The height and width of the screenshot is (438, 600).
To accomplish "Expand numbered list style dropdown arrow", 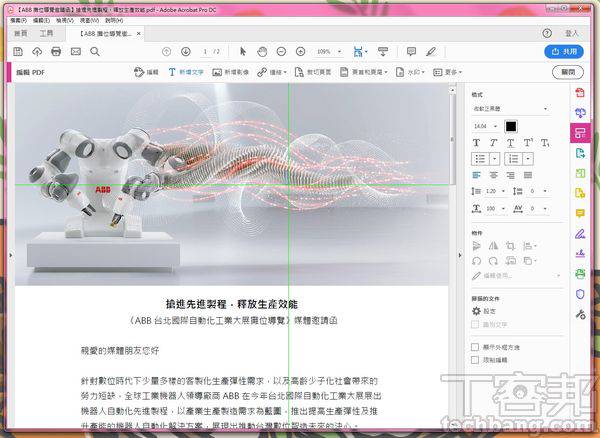I will (x=528, y=159).
